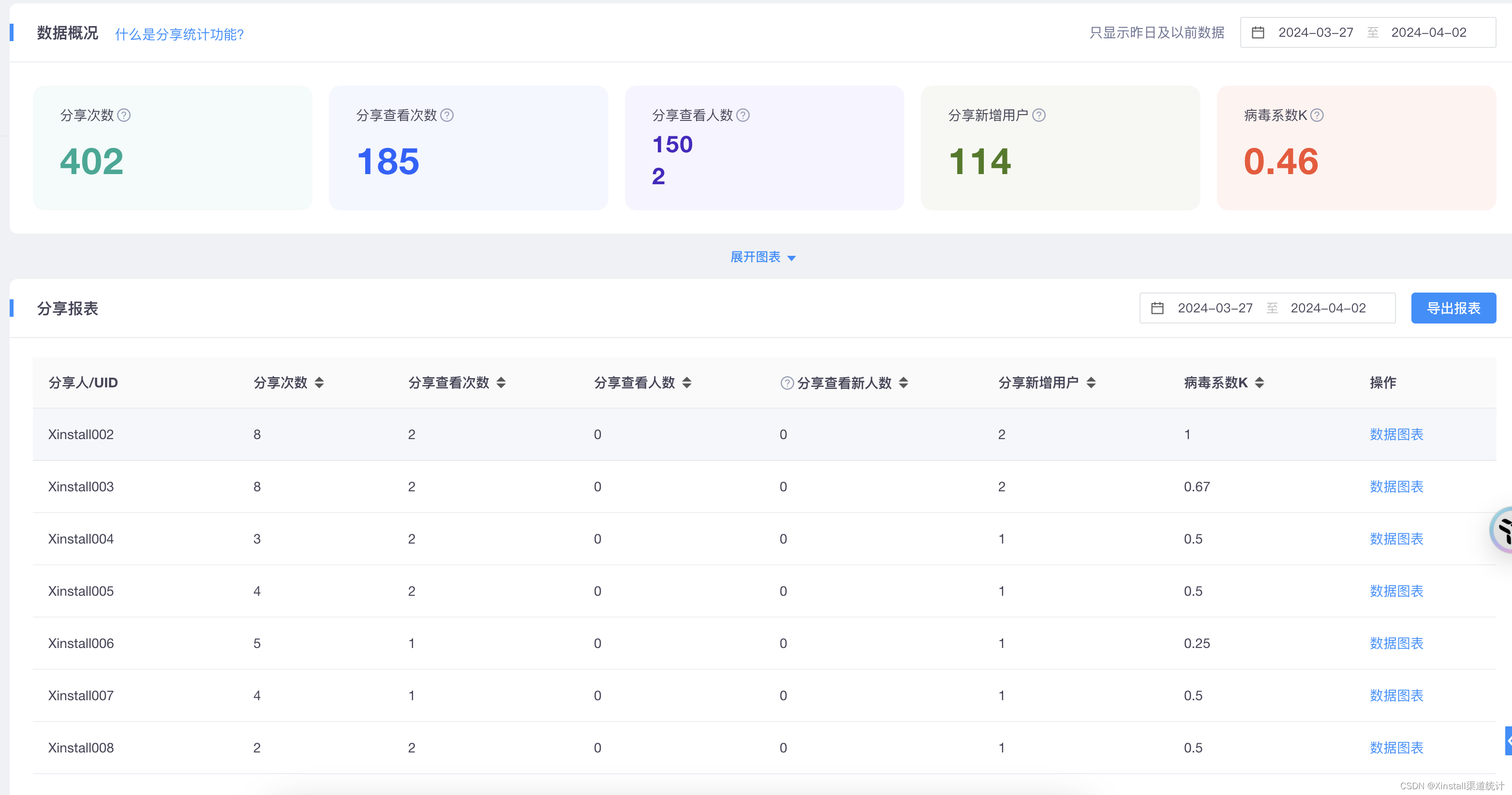Set end date 2024-04-02 in 分享报表
This screenshot has height=795, width=1512.
click(x=1328, y=308)
